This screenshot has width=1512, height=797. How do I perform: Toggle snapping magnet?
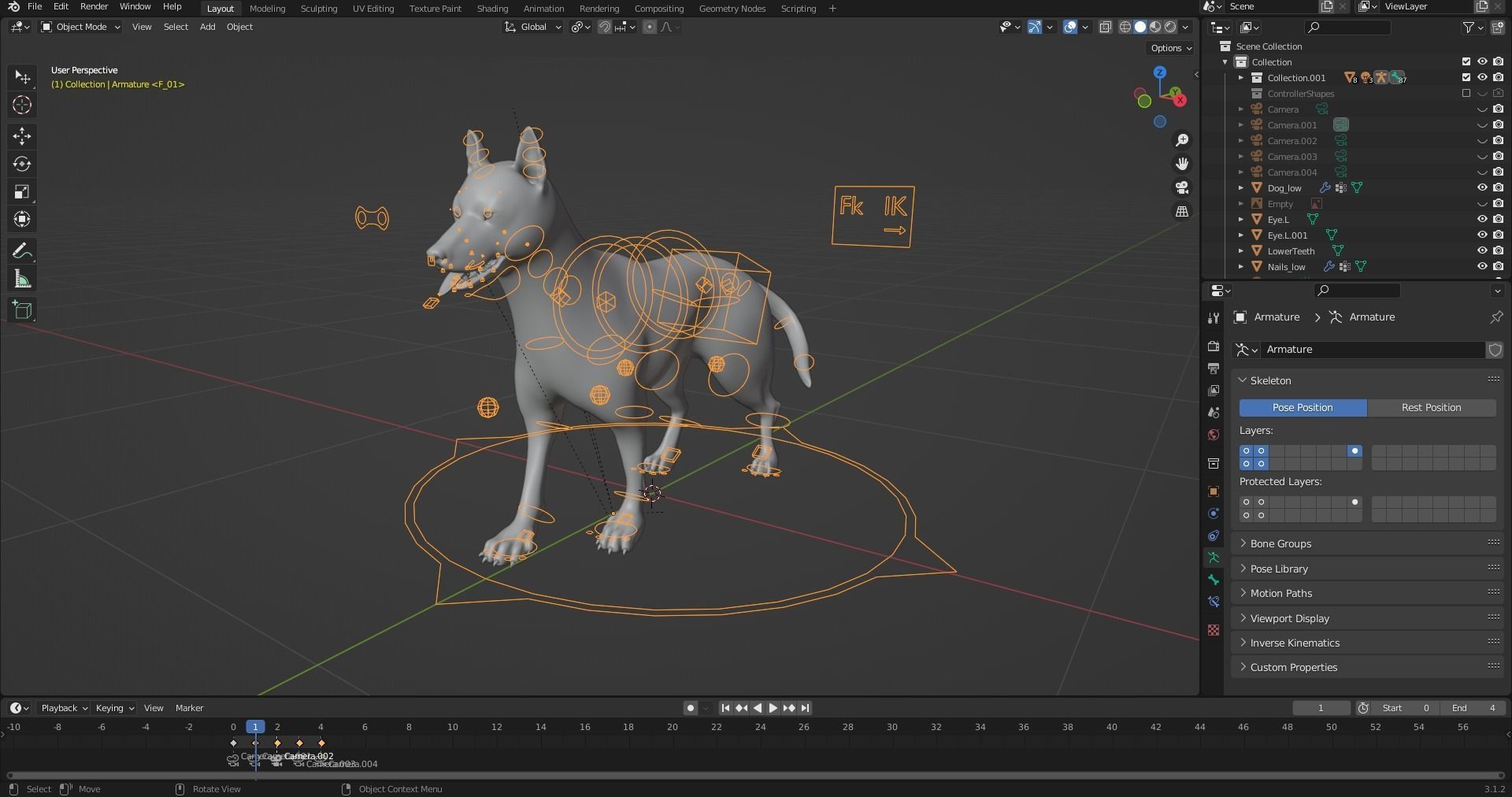604,27
